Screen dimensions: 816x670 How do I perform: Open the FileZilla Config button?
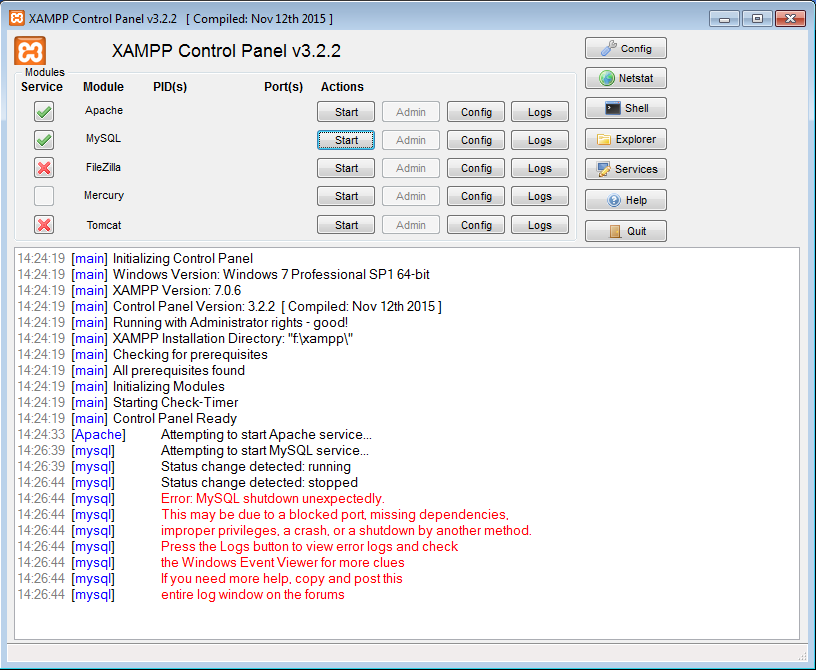[x=476, y=168]
